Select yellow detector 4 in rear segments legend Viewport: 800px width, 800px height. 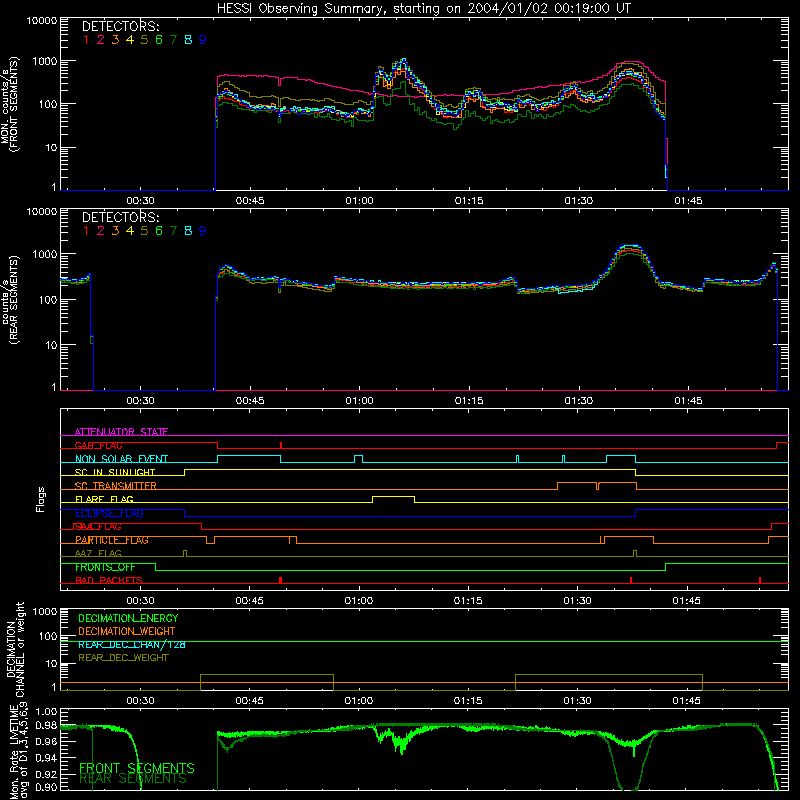click(130, 231)
